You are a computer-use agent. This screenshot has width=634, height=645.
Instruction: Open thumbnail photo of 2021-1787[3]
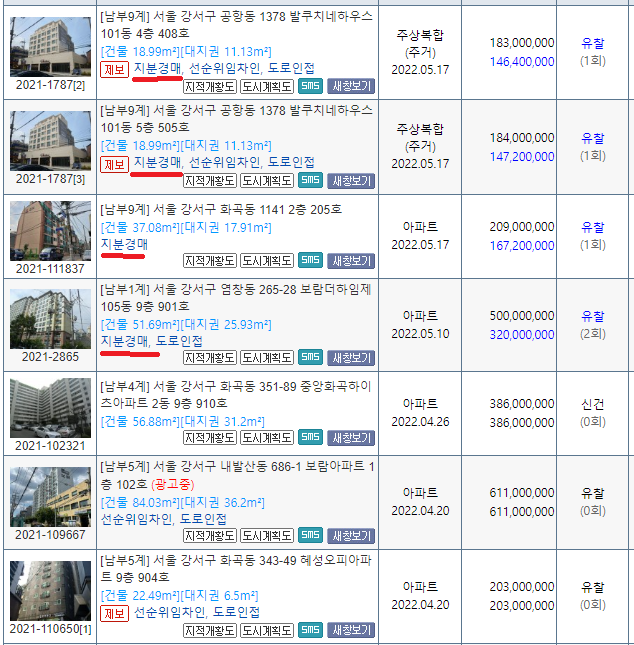(50, 141)
